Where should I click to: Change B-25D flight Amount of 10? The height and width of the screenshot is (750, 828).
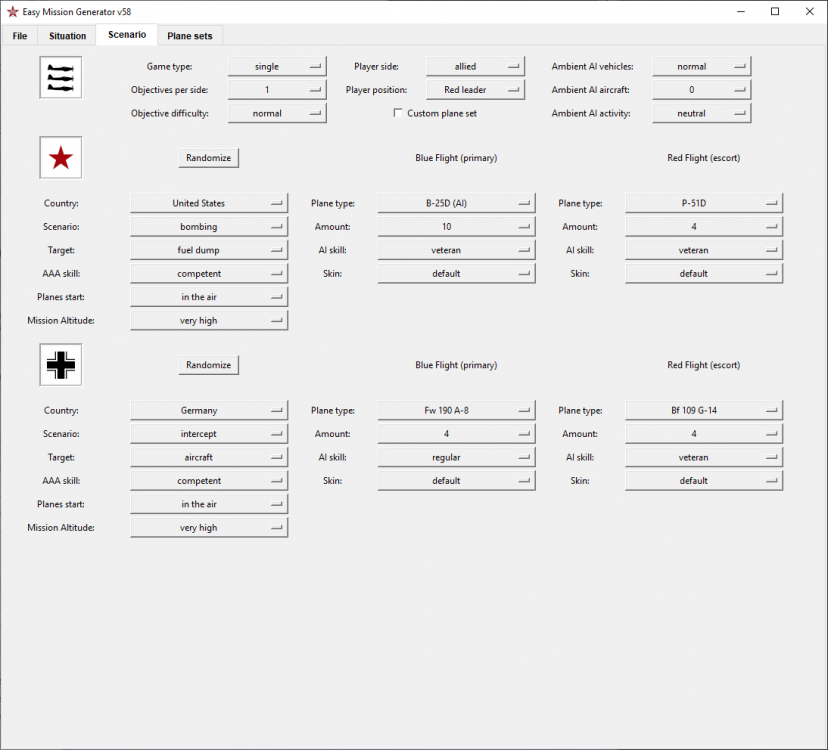(456, 227)
